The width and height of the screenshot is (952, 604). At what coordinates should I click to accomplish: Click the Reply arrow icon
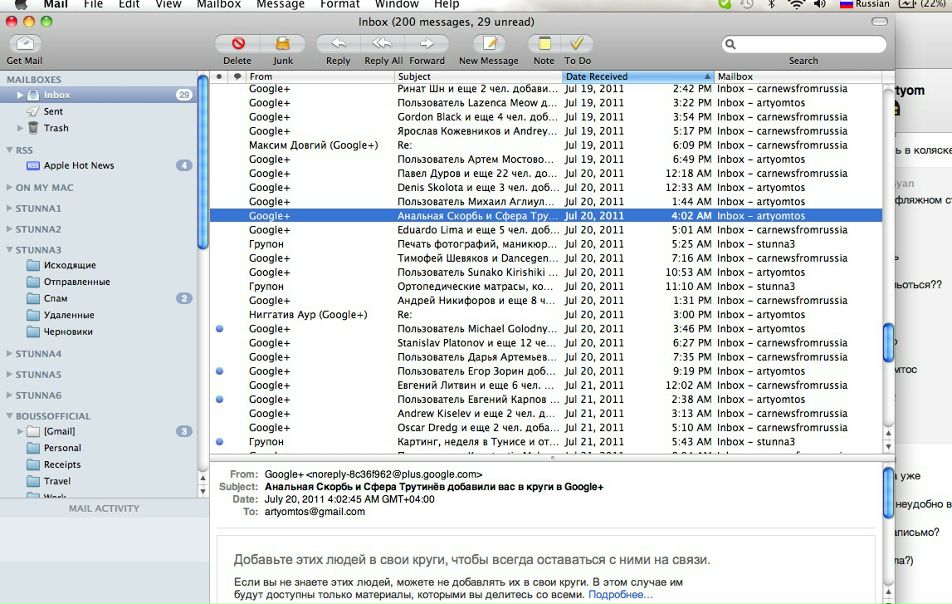coord(338,44)
